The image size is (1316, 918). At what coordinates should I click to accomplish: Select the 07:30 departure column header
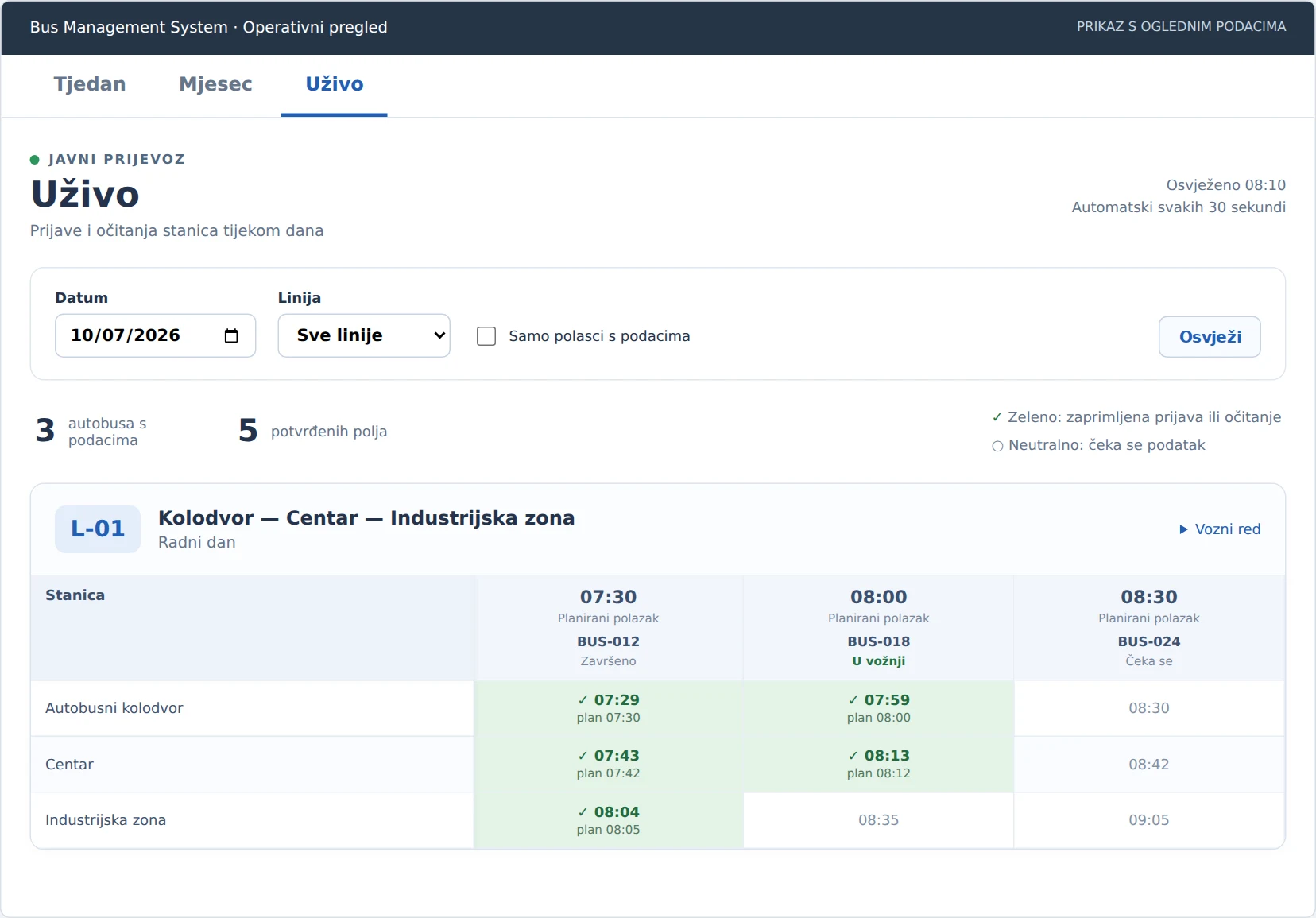(x=609, y=628)
